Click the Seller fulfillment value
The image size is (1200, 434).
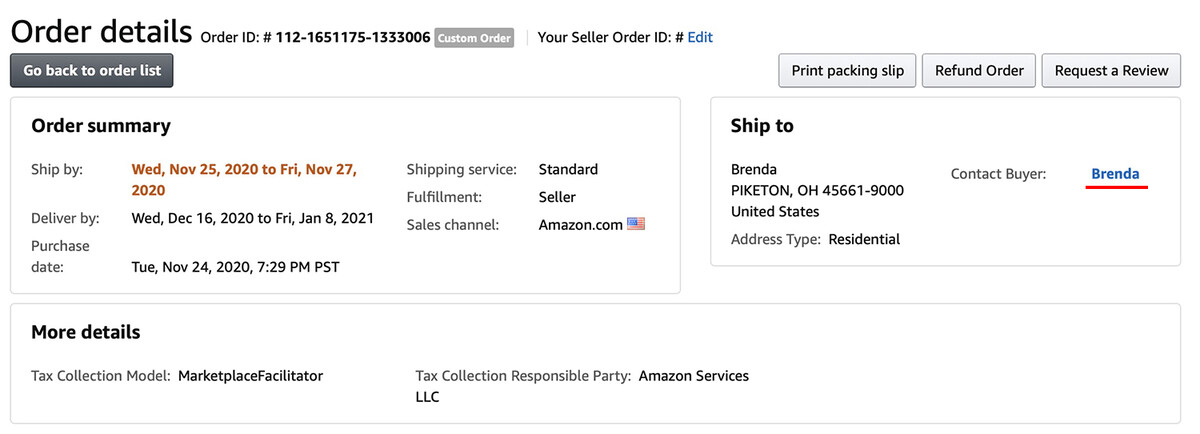click(557, 197)
